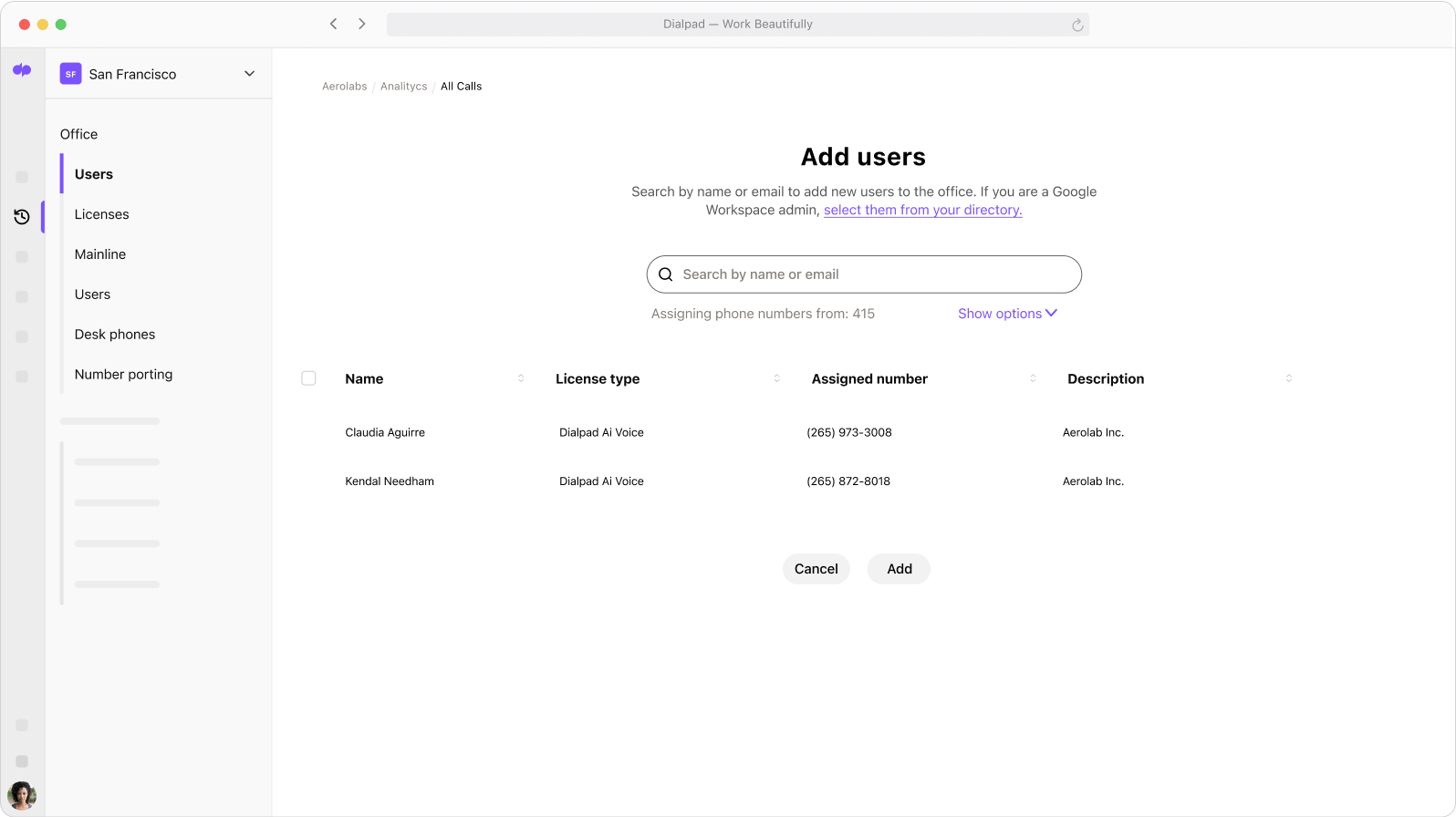Expand Show options
Image resolution: width=1456 pixels, height=817 pixels.
tap(1007, 314)
